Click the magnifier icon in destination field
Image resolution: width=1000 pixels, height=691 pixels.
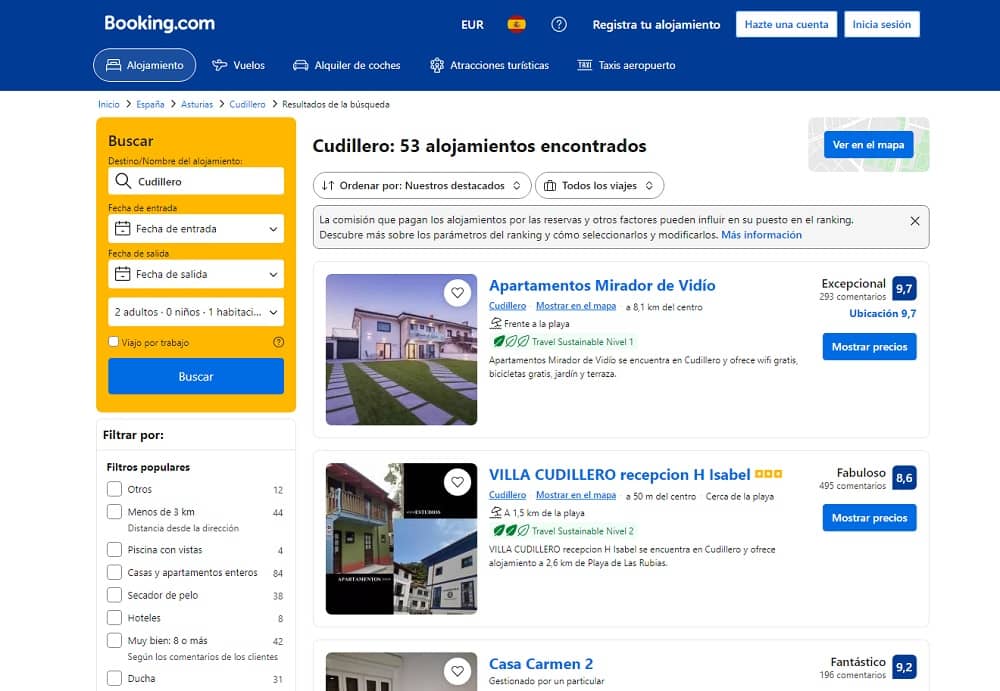point(123,181)
